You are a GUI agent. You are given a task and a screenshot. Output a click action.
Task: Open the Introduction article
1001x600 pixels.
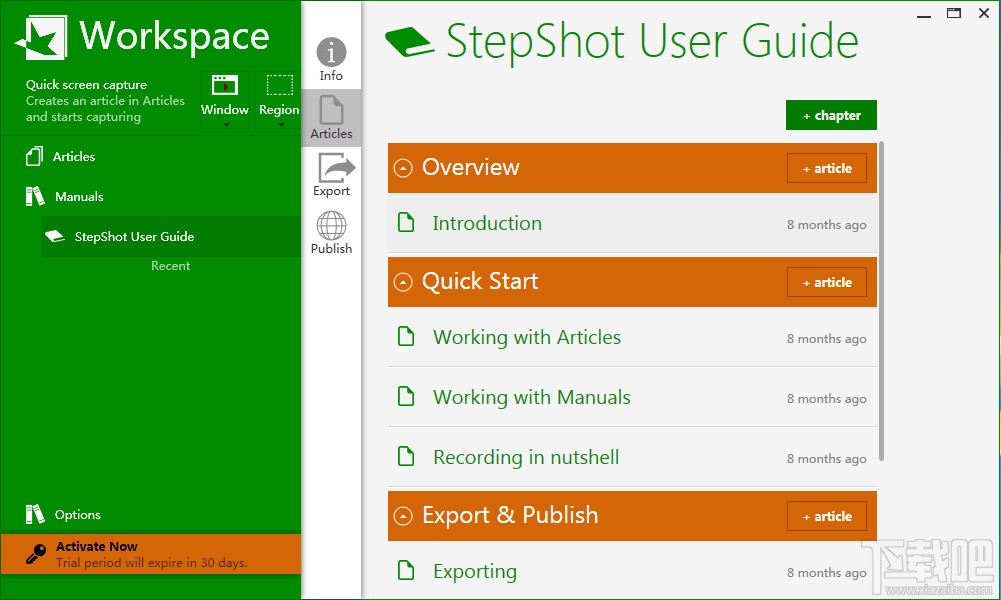point(487,224)
